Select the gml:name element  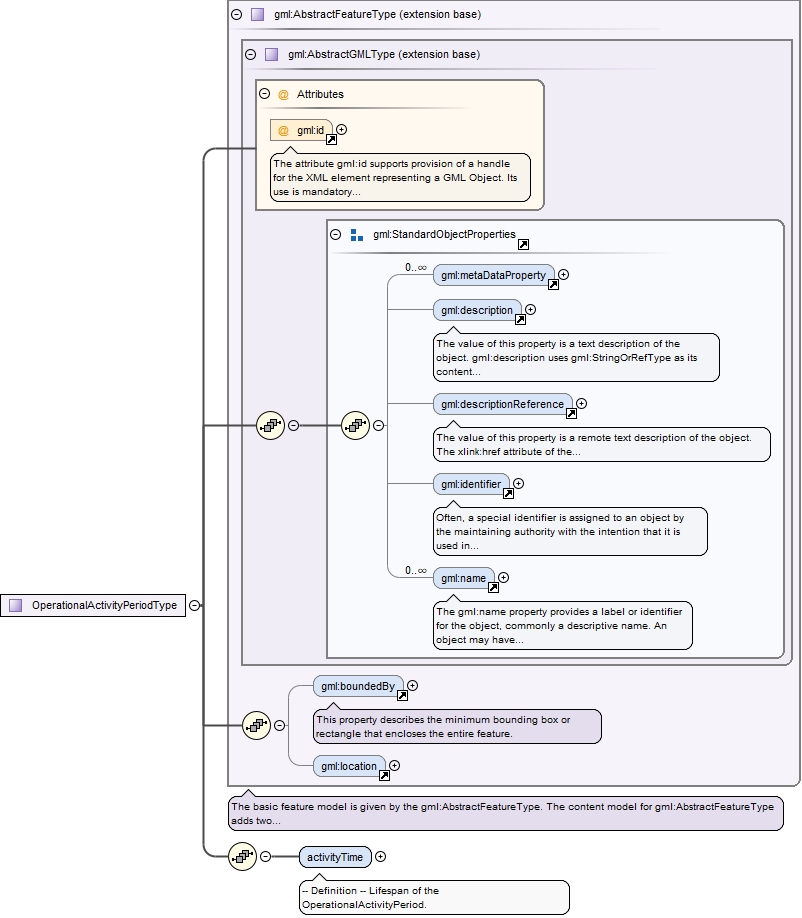(x=464, y=578)
